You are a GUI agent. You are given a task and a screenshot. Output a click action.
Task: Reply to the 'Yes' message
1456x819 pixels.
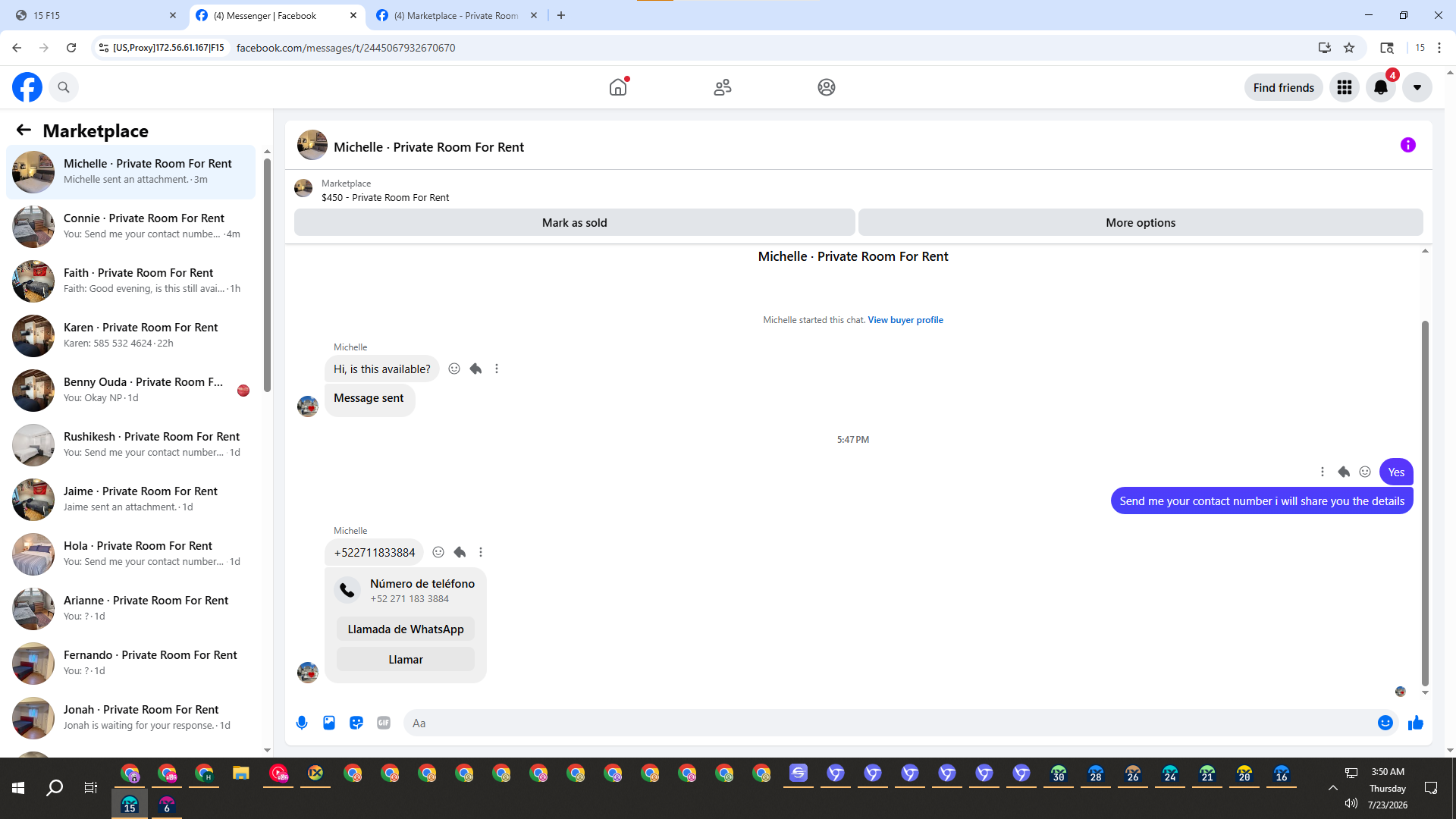pyautogui.click(x=1344, y=472)
